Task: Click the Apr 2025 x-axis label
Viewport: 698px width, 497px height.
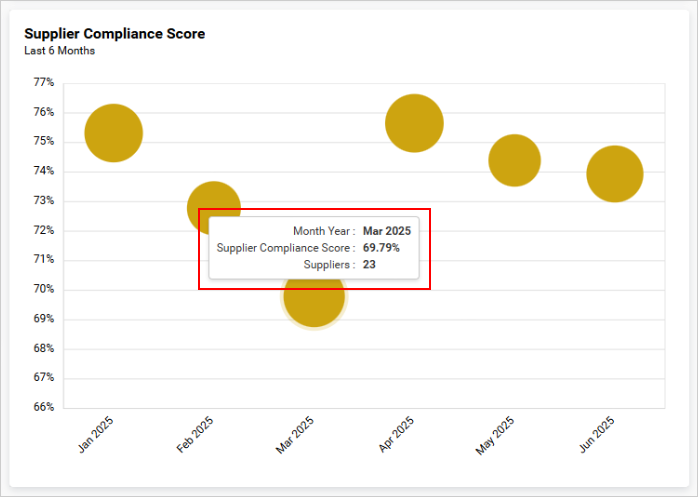Action: point(398,435)
